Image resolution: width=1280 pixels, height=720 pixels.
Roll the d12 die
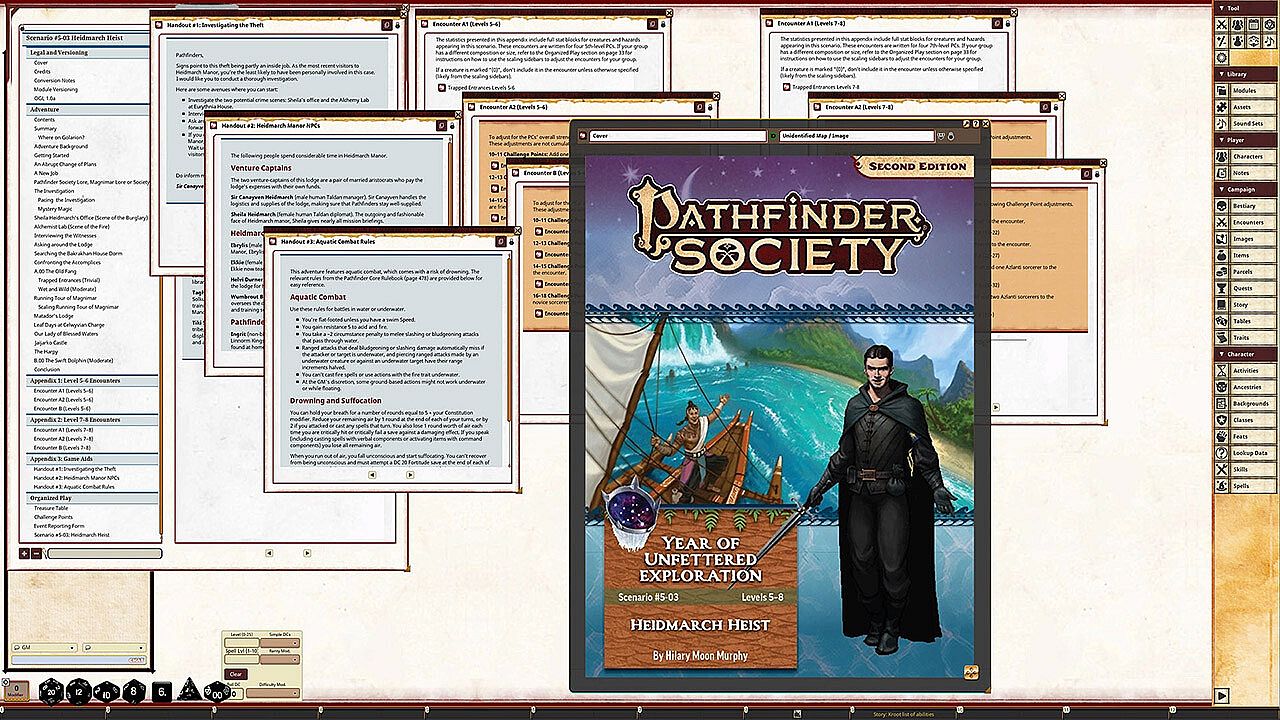[x=80, y=690]
